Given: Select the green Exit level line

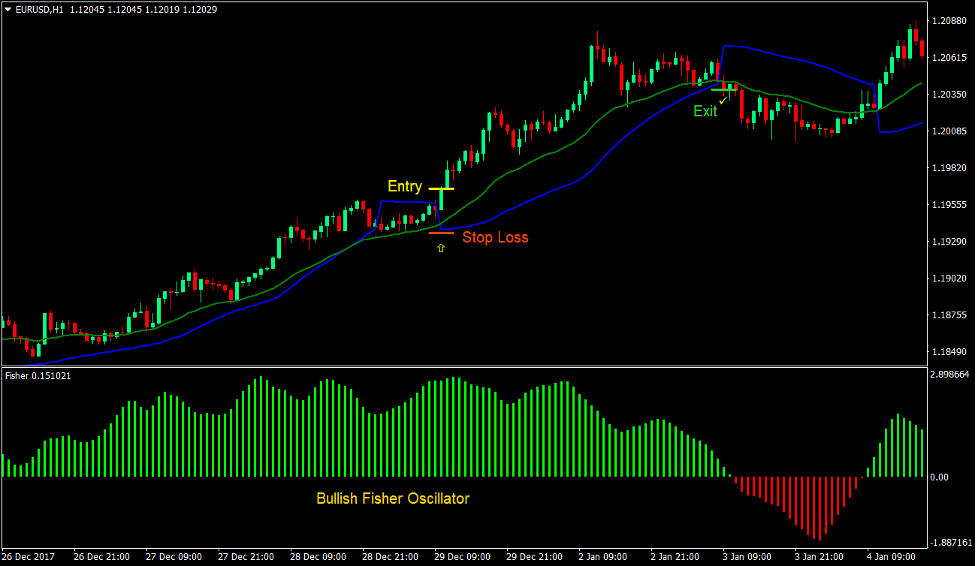Looking at the screenshot, I should [x=724, y=90].
